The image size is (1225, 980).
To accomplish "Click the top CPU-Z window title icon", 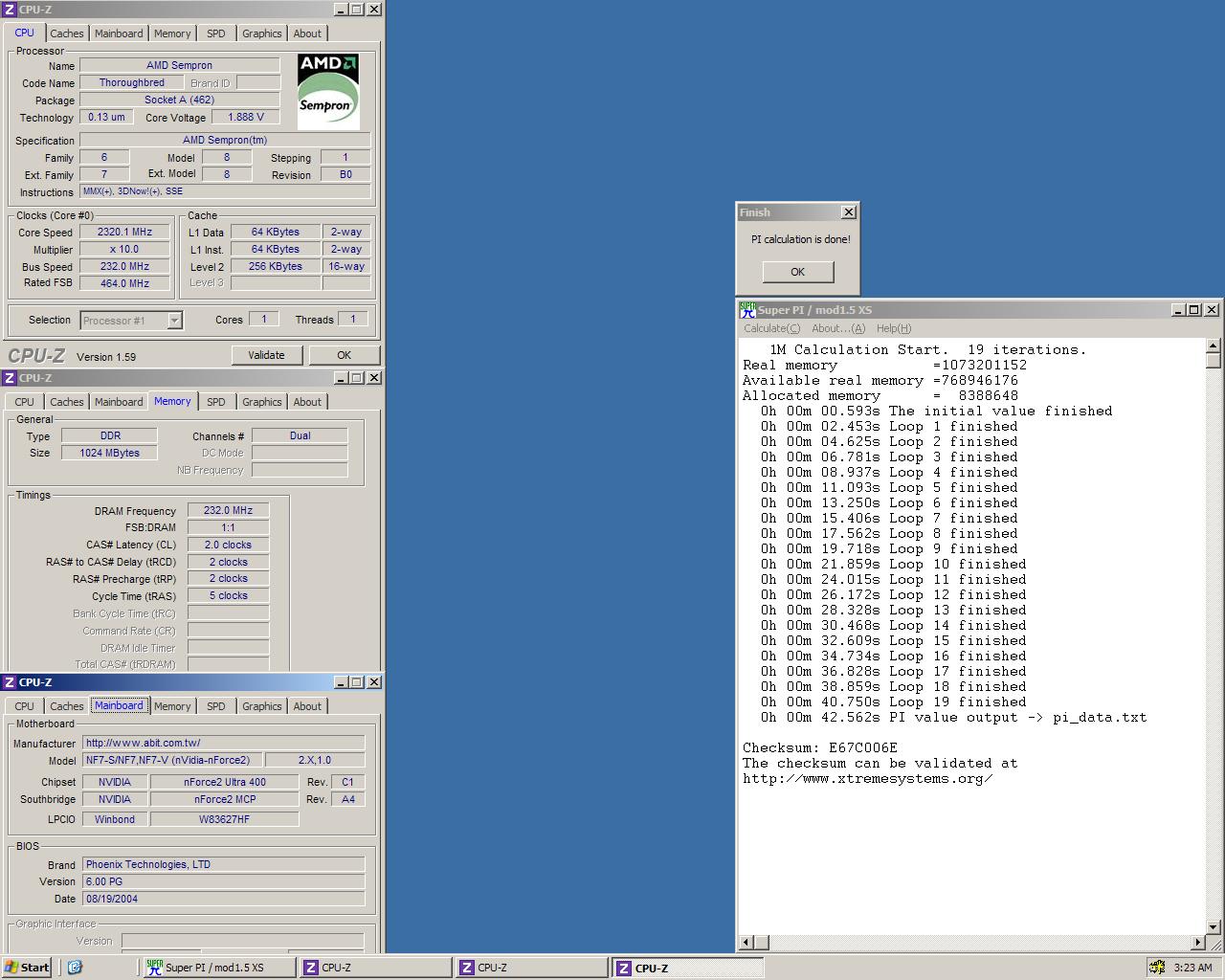I will point(10,9).
